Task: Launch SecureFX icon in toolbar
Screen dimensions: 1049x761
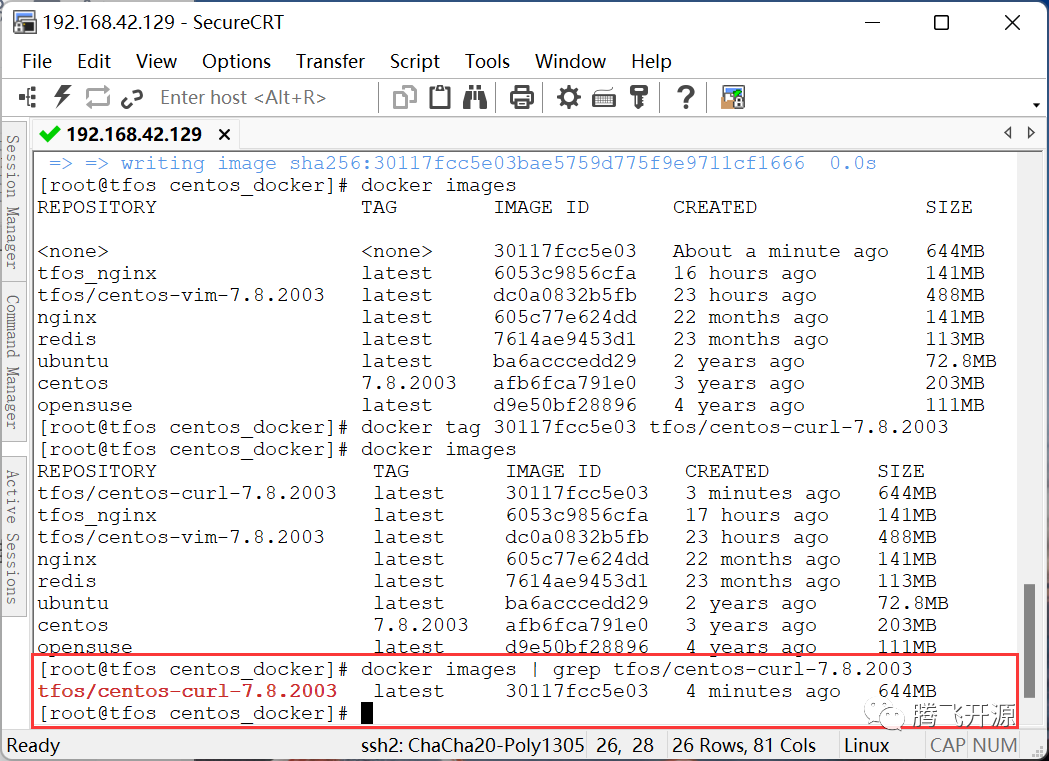Action: coord(733,98)
